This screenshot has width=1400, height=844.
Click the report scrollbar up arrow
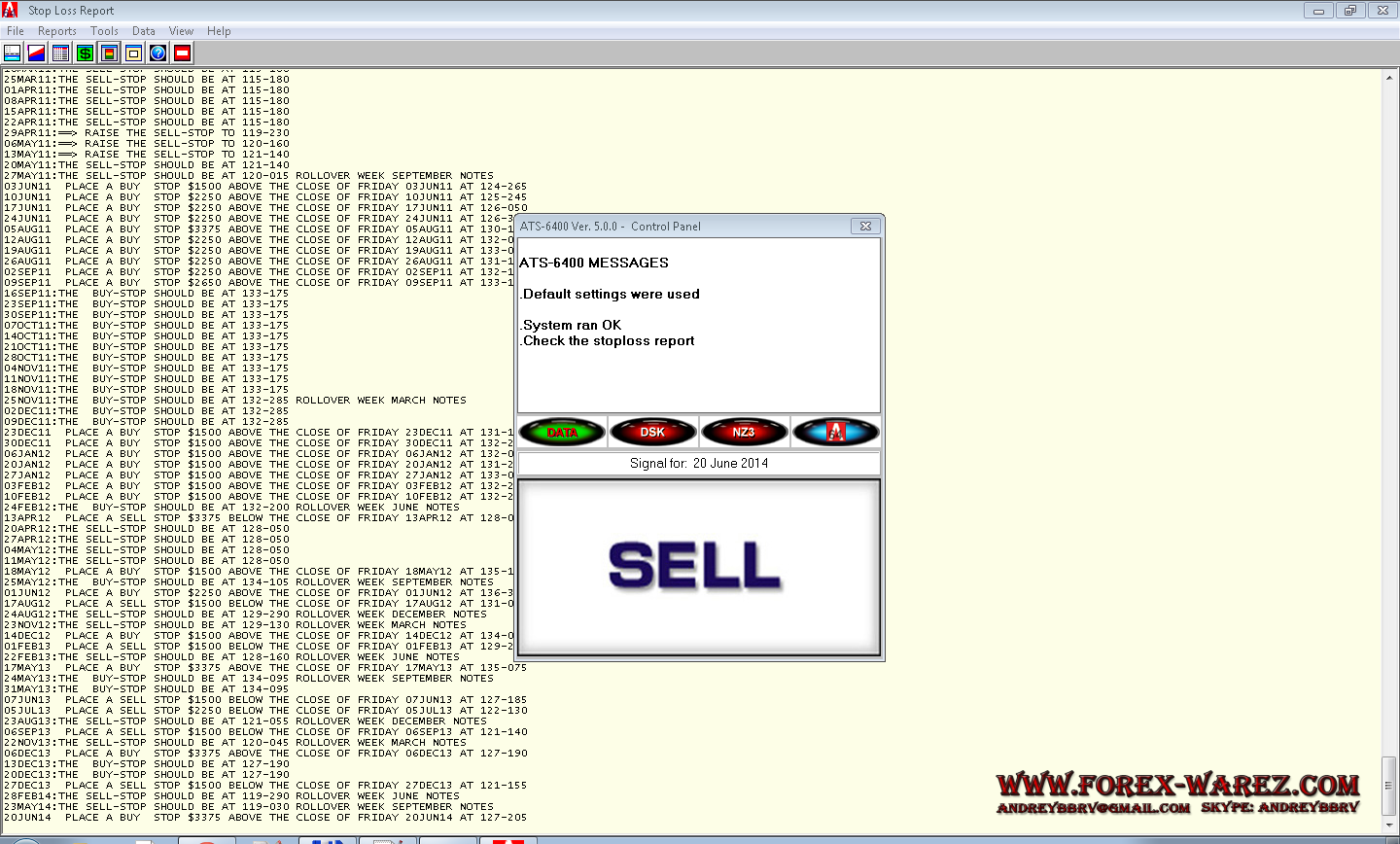pos(1390,75)
